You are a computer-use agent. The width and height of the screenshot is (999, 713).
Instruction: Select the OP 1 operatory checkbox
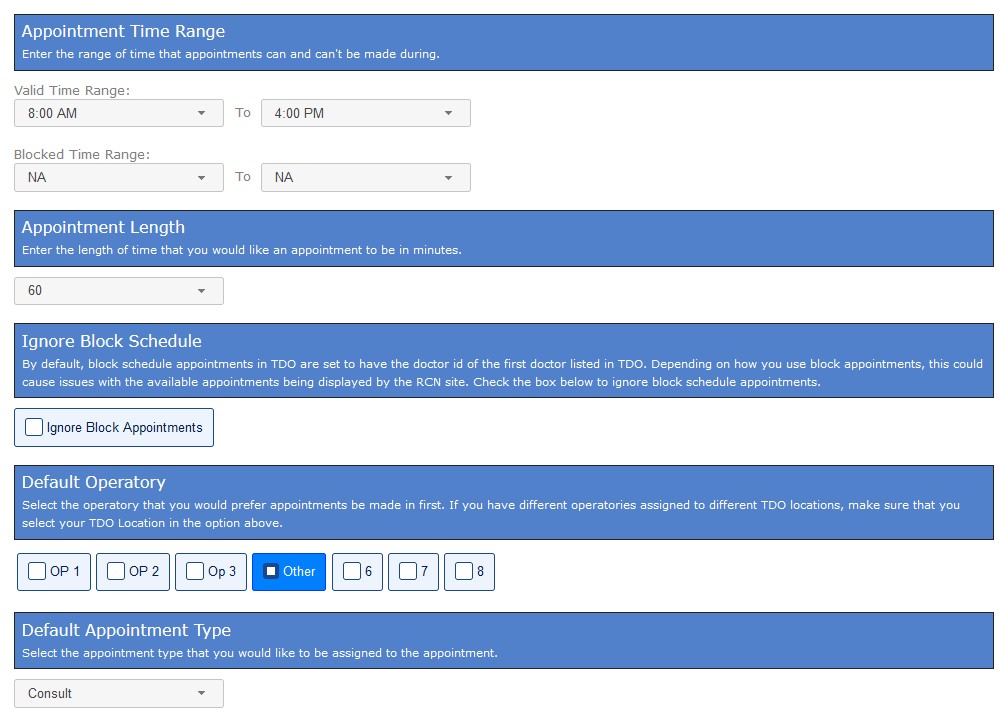(x=37, y=571)
